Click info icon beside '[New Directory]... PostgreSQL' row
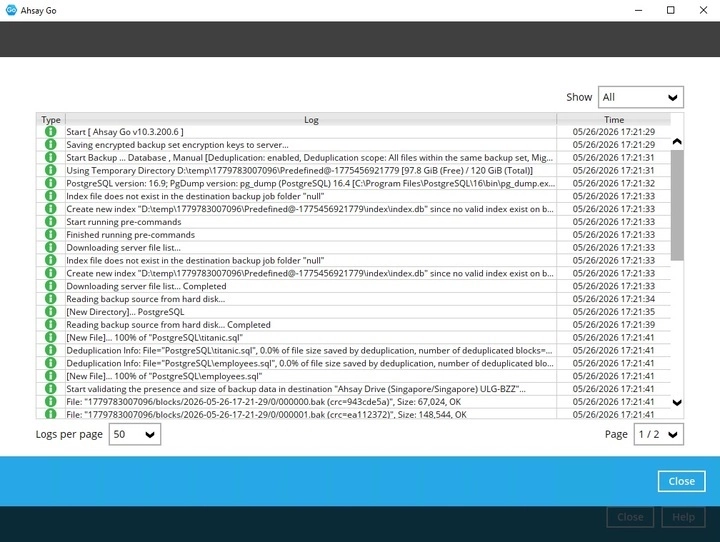 [51, 312]
